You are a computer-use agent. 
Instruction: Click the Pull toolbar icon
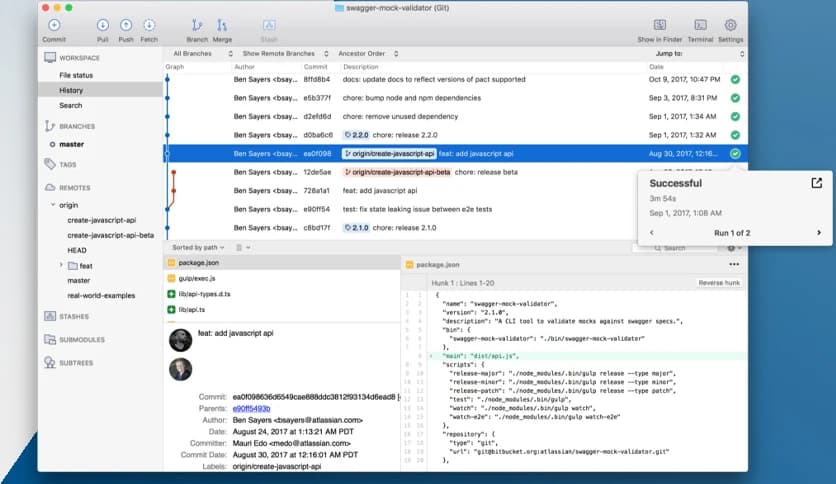tap(103, 25)
